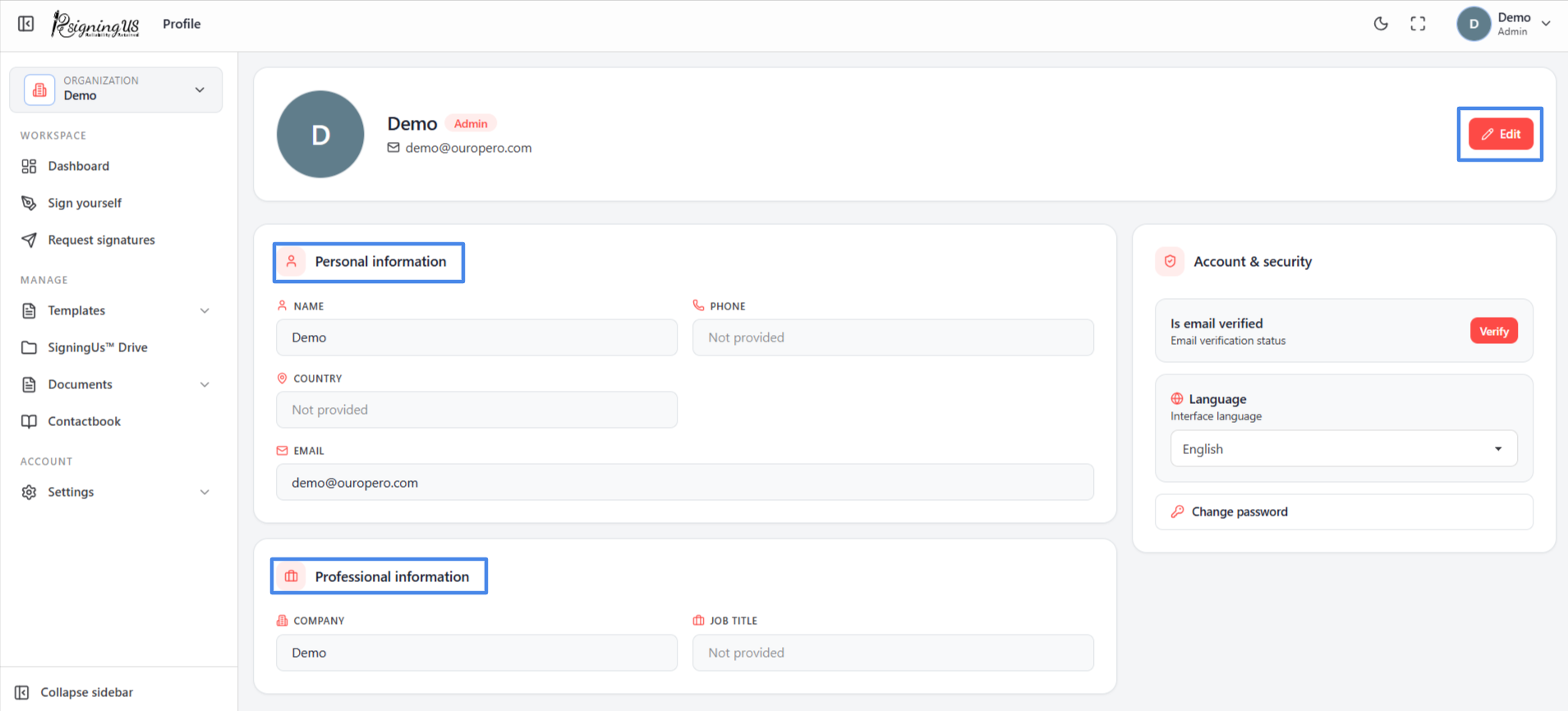Collapse the sidebar
The width and height of the screenshot is (1568, 711).
tap(86, 692)
